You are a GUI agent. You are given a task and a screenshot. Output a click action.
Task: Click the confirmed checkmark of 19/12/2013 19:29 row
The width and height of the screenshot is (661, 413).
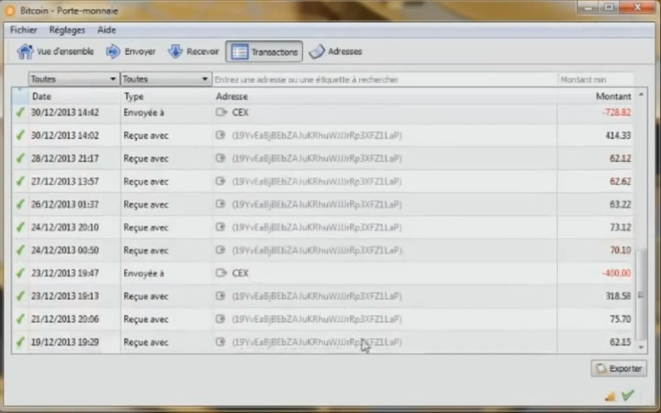click(x=20, y=342)
